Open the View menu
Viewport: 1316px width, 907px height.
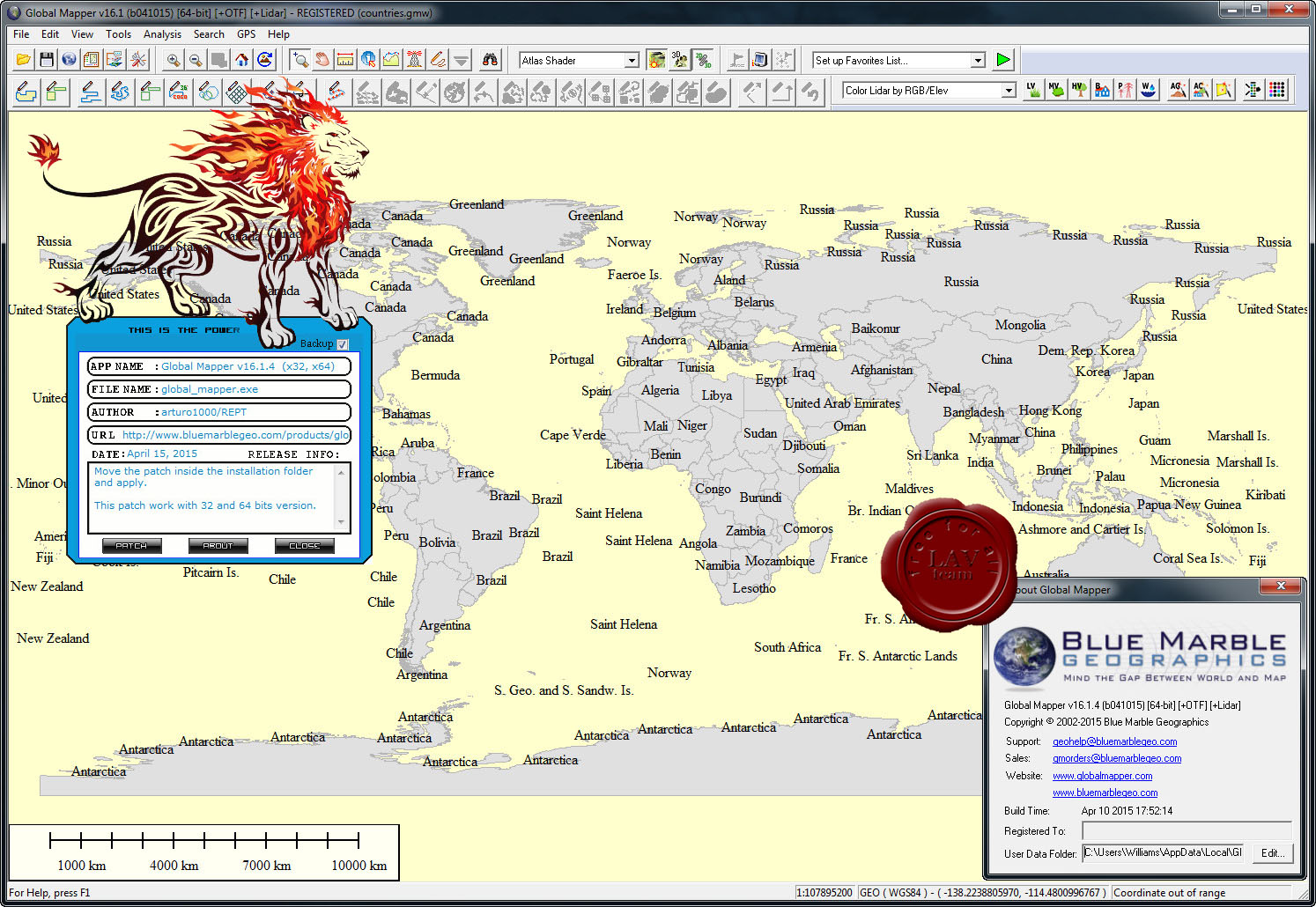(82, 34)
